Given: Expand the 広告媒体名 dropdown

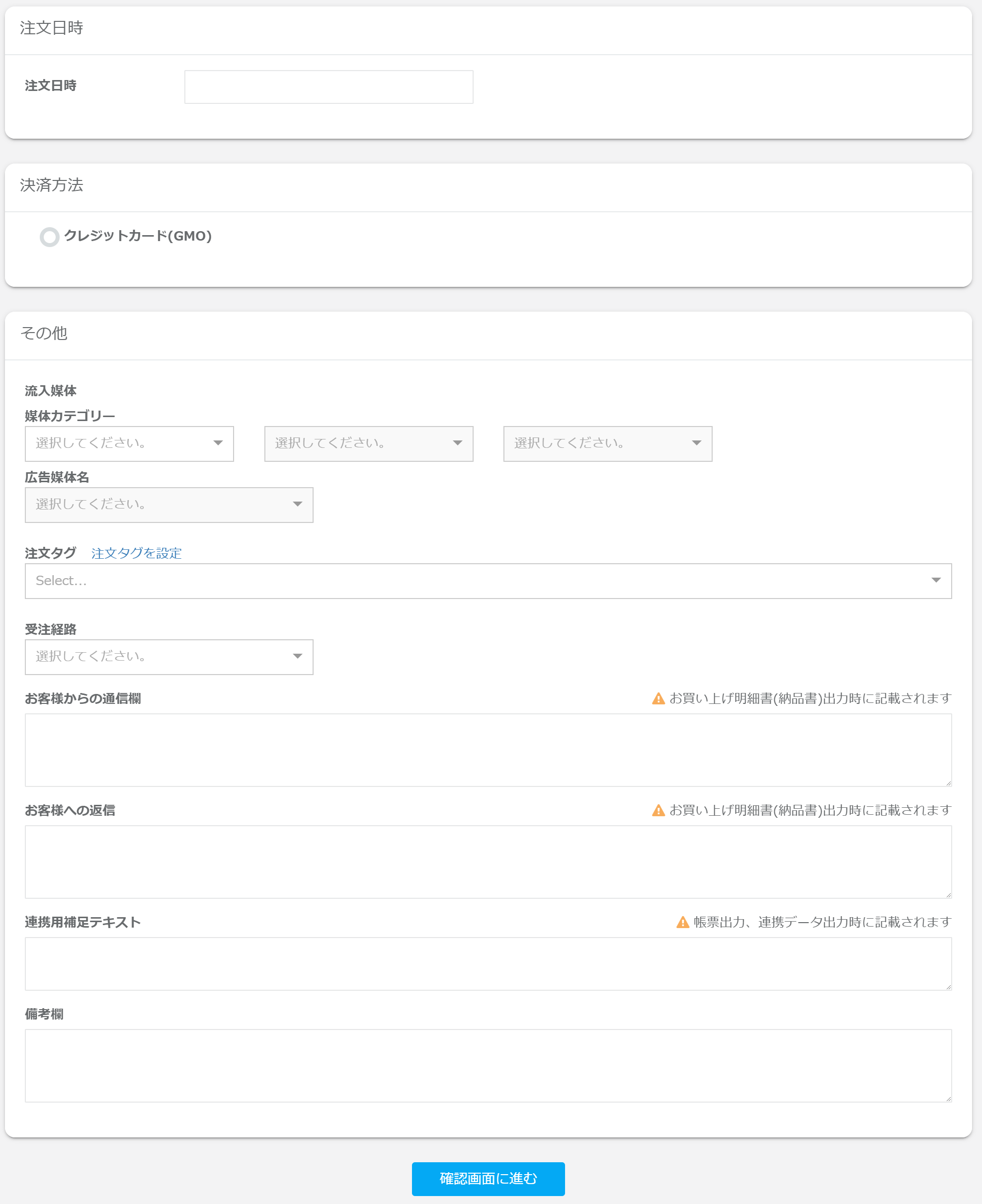Looking at the screenshot, I should (168, 505).
